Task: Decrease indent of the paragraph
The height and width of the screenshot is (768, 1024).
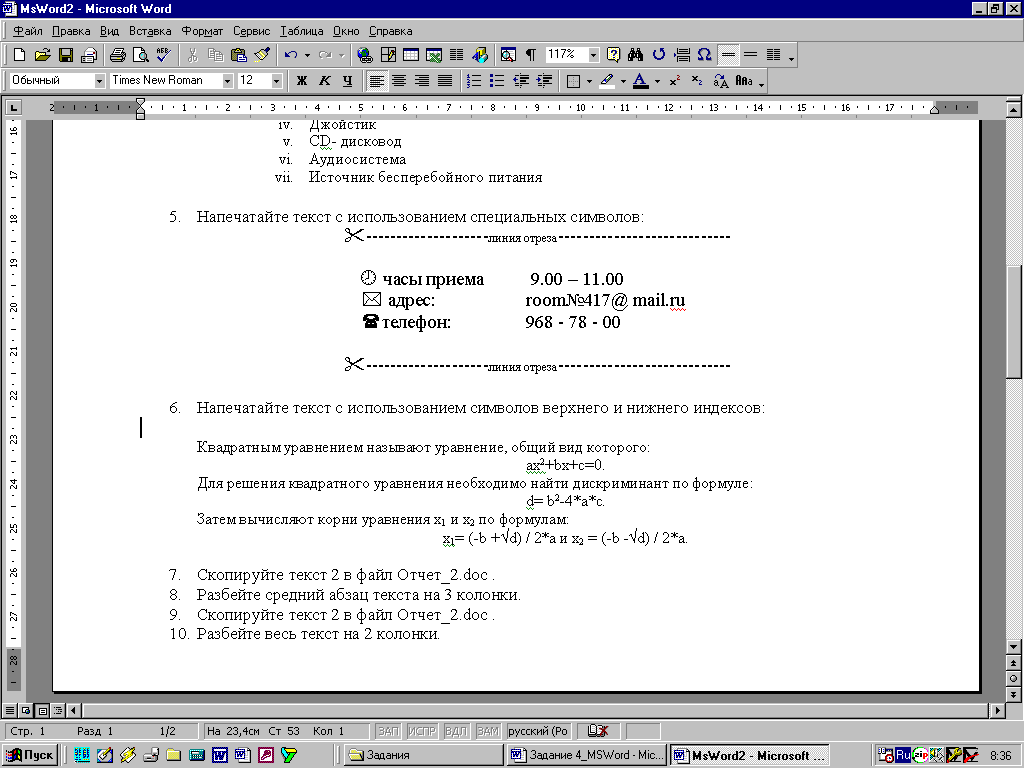Action: [x=521, y=81]
